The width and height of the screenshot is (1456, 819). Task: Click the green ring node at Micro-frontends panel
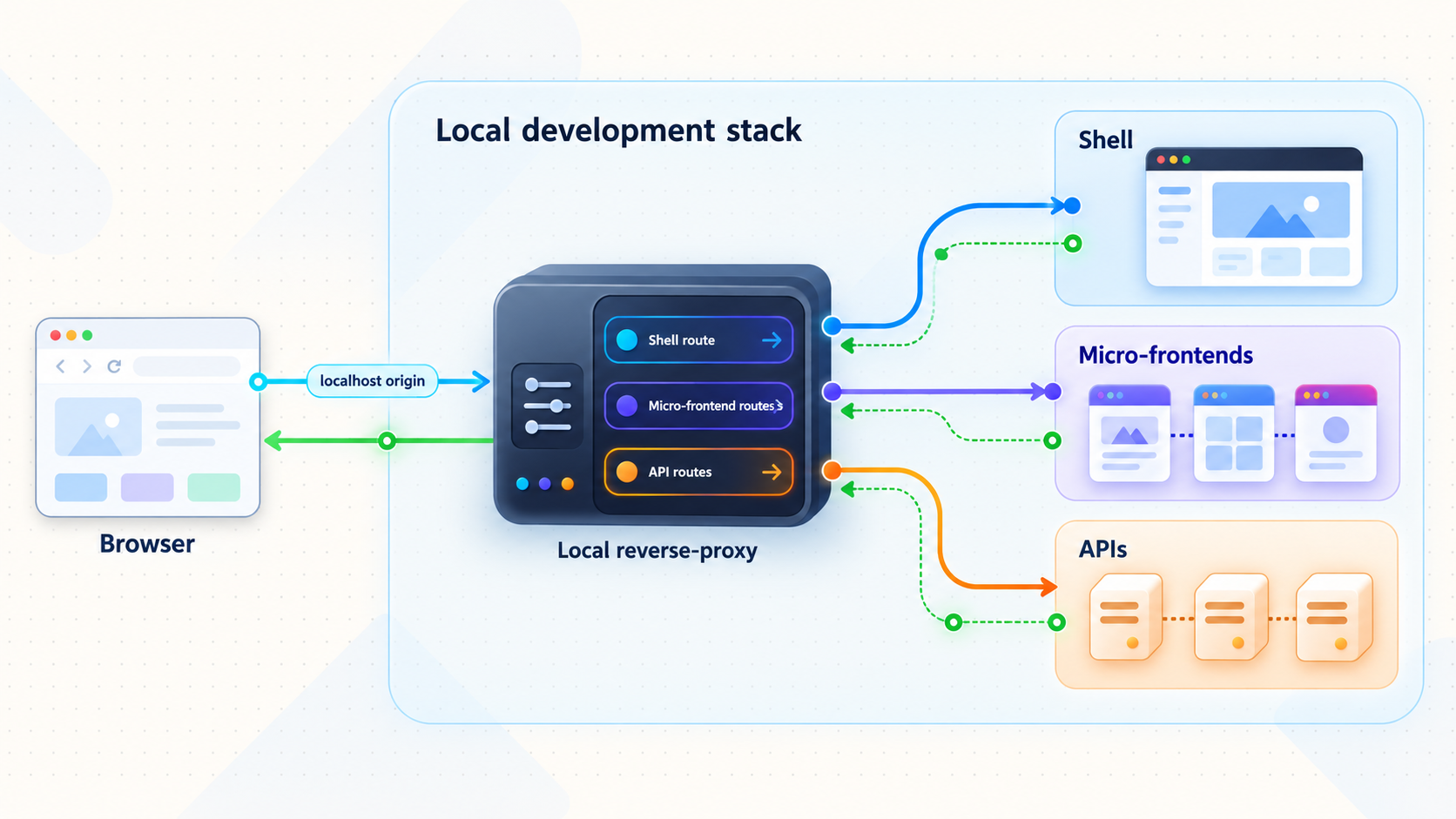[x=1053, y=440]
